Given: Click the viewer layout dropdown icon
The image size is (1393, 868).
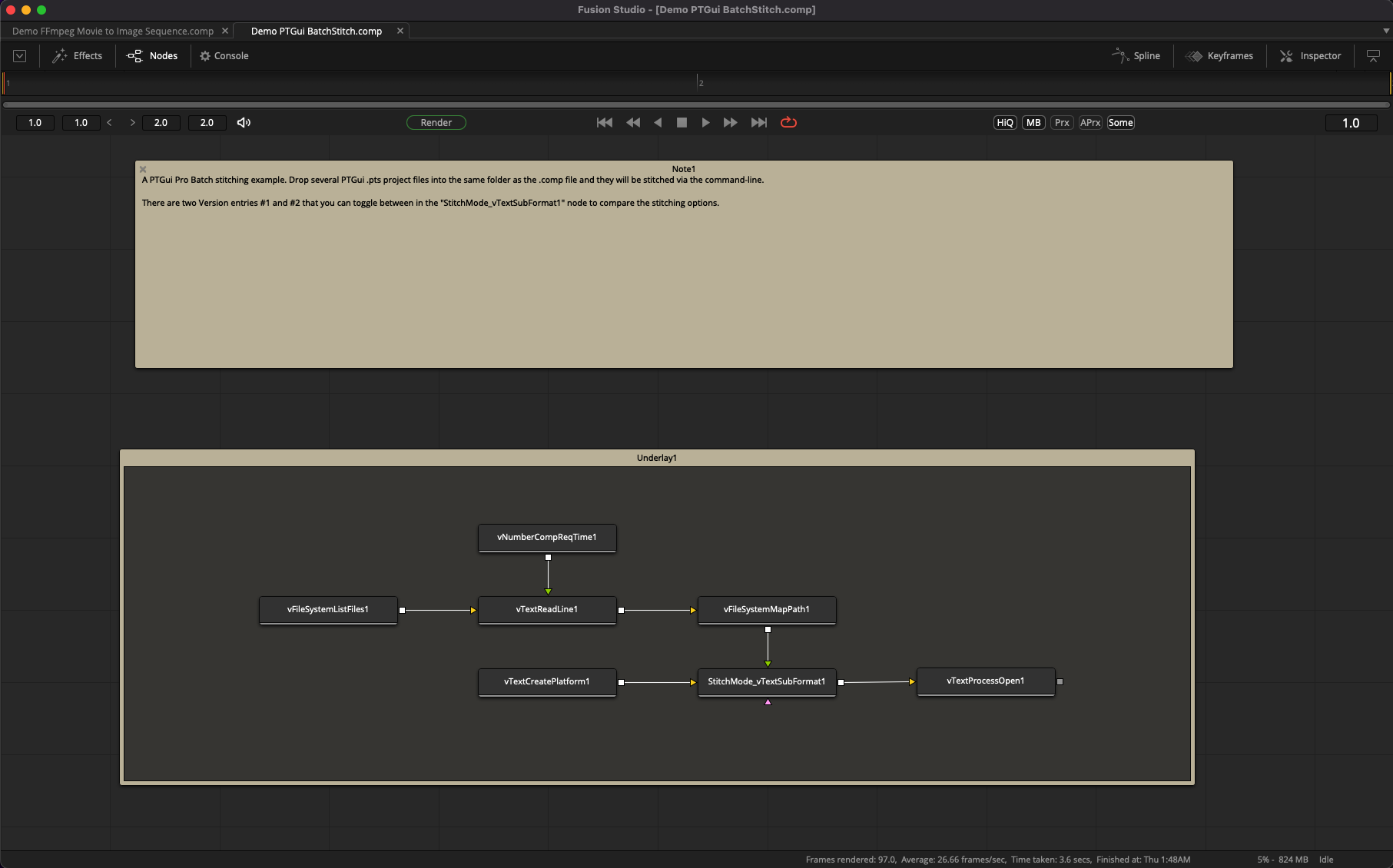Looking at the screenshot, I should pos(20,56).
